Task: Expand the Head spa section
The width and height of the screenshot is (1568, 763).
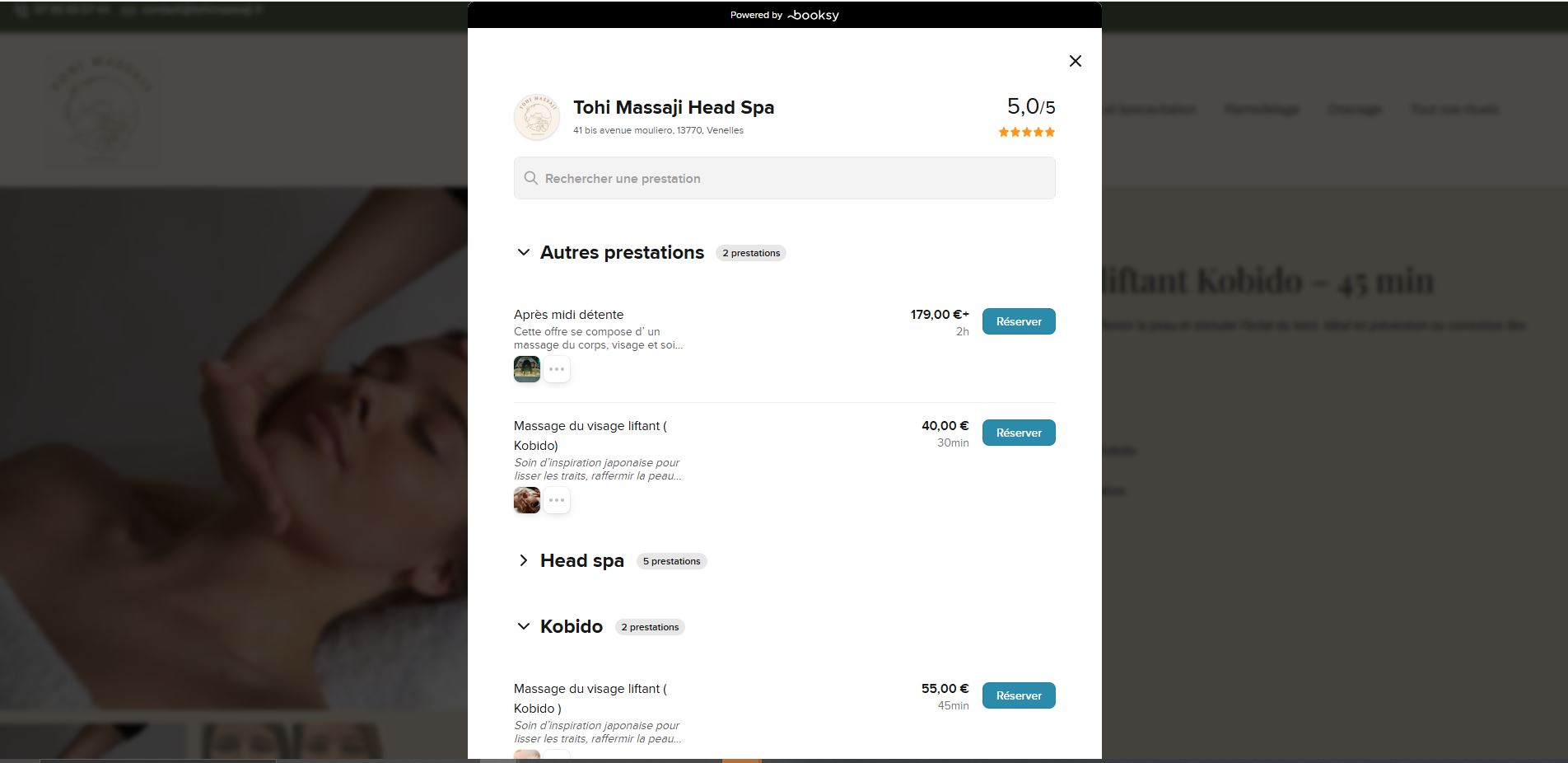Action: pos(523,560)
